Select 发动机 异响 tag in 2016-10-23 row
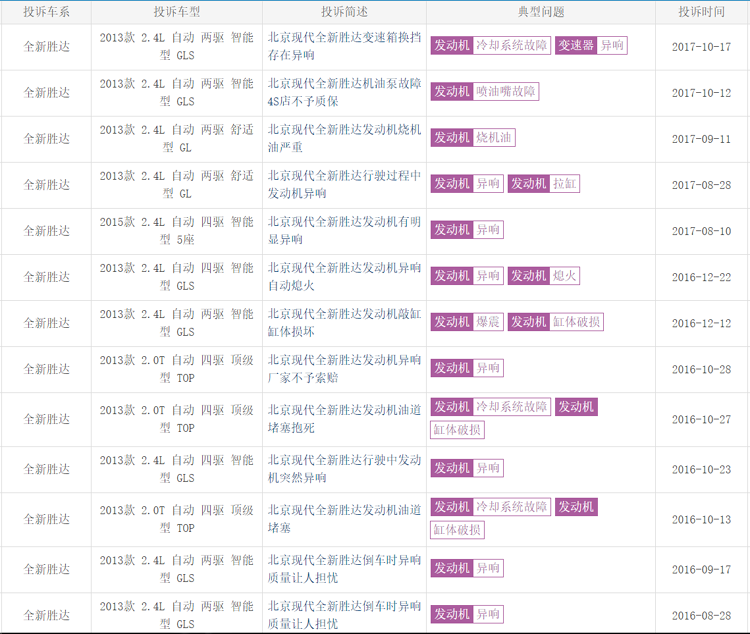This screenshot has width=750, height=634. point(467,468)
